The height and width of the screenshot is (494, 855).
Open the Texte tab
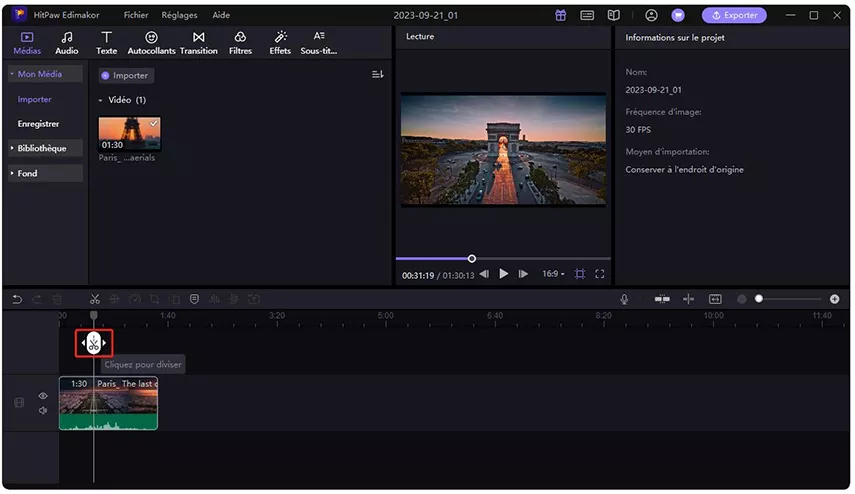[x=106, y=43]
